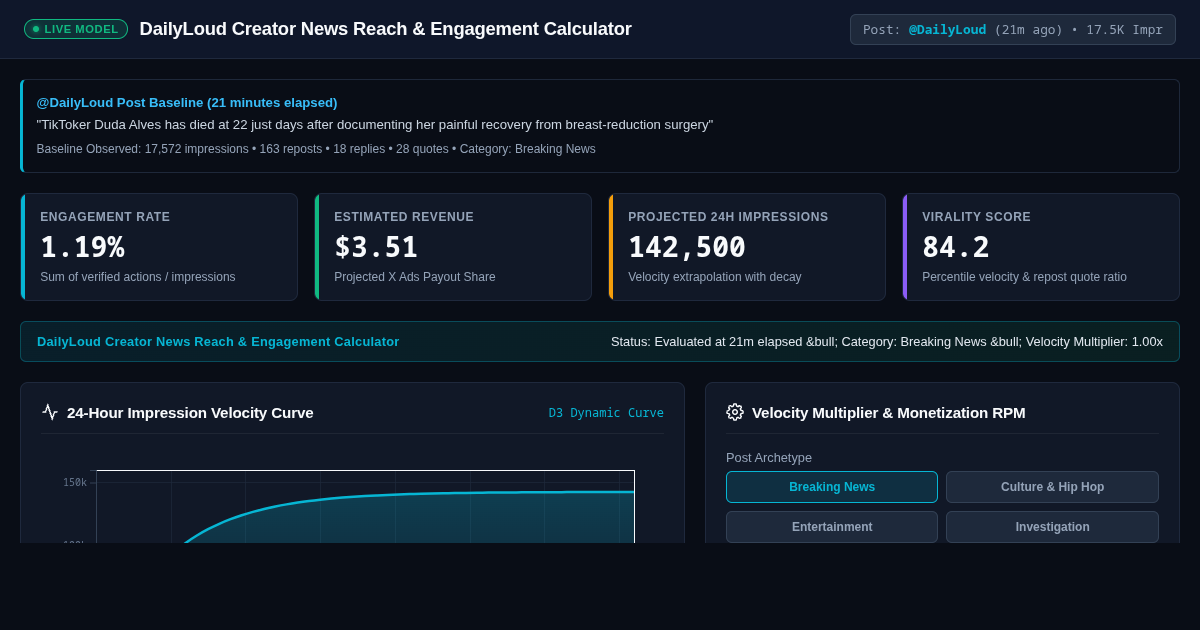Click the Virality Score card
Screen dimensions: 1200x630
tap(1041, 247)
